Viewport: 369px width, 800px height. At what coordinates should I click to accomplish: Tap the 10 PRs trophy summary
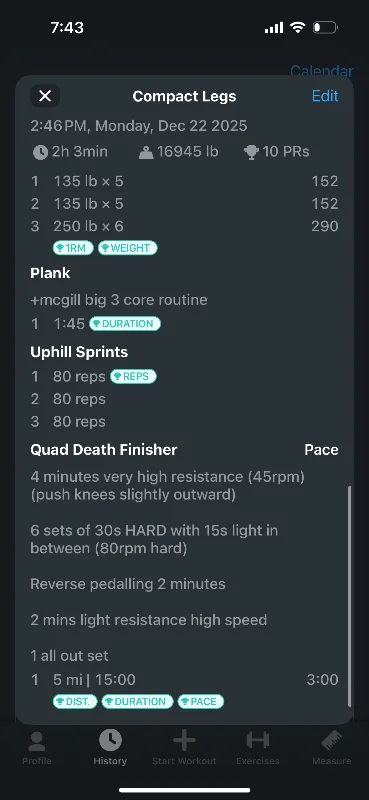[x=277, y=152]
